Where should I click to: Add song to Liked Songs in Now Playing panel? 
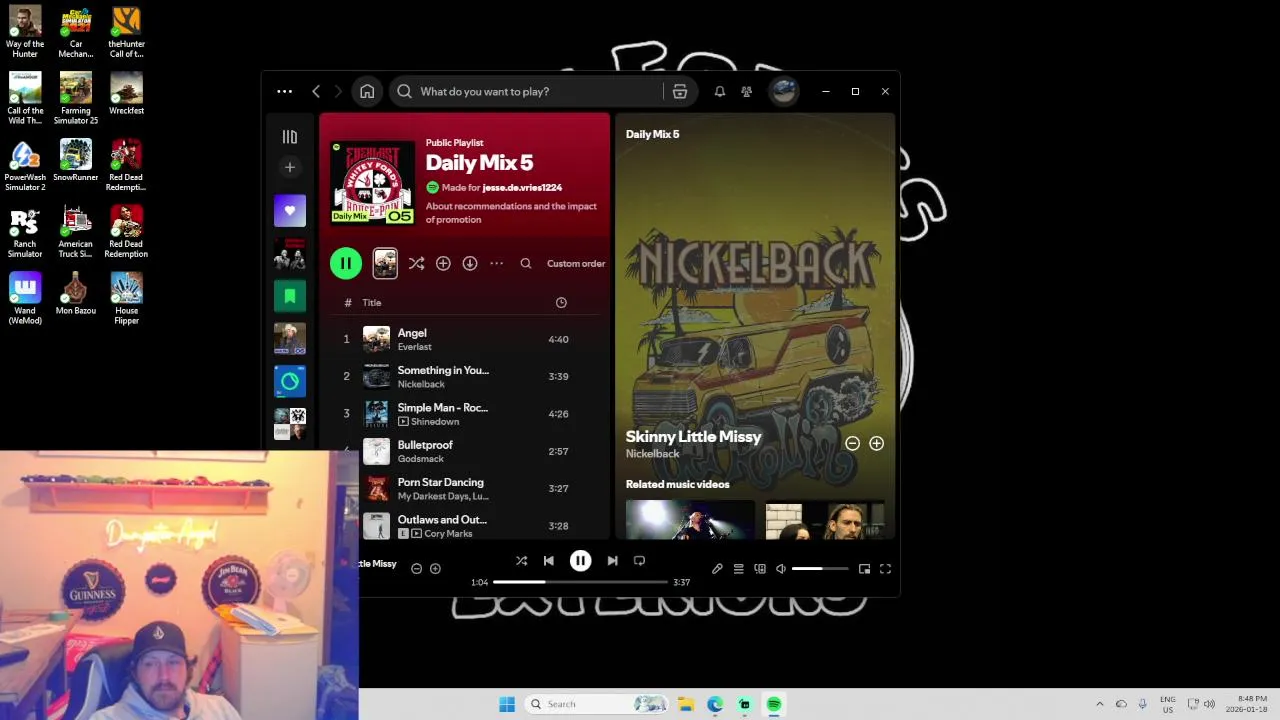pos(876,443)
